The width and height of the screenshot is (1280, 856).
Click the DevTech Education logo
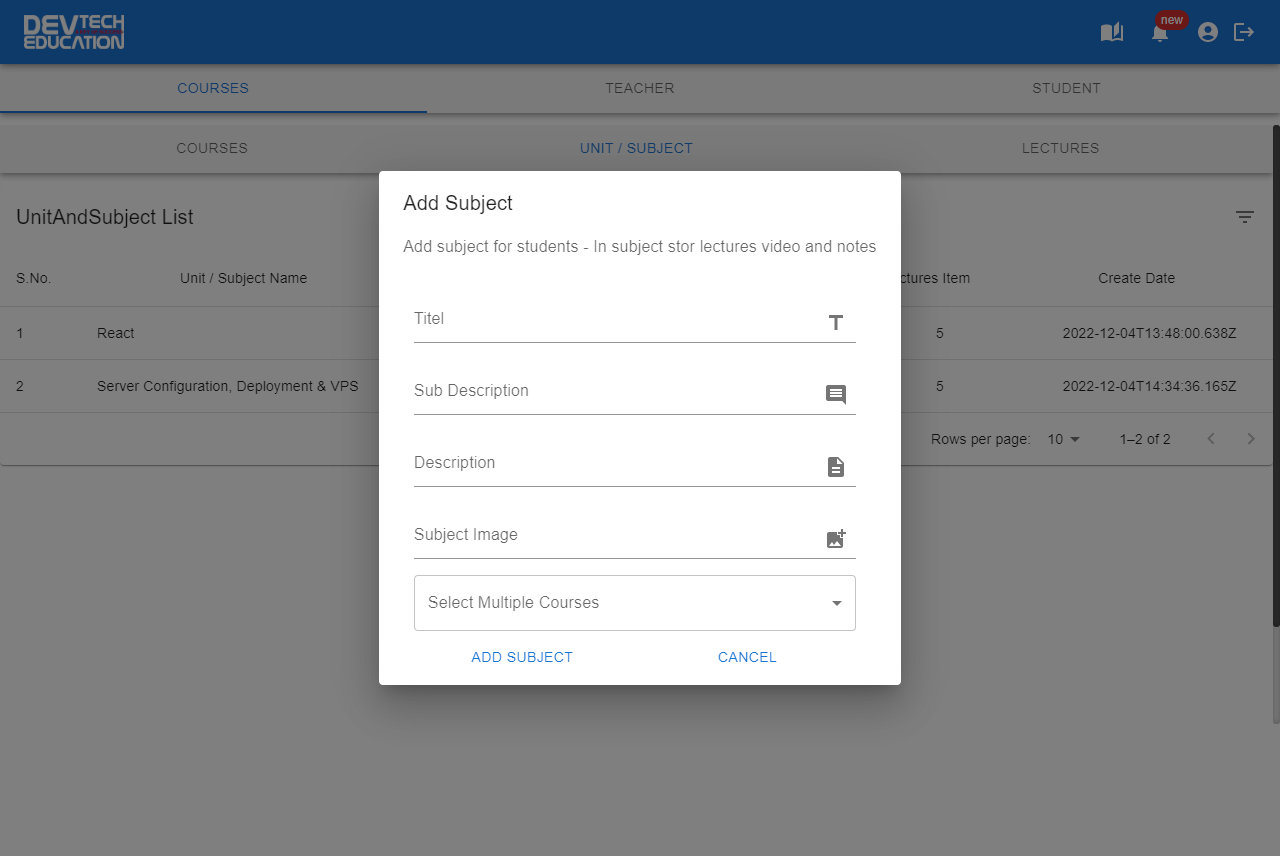[74, 32]
